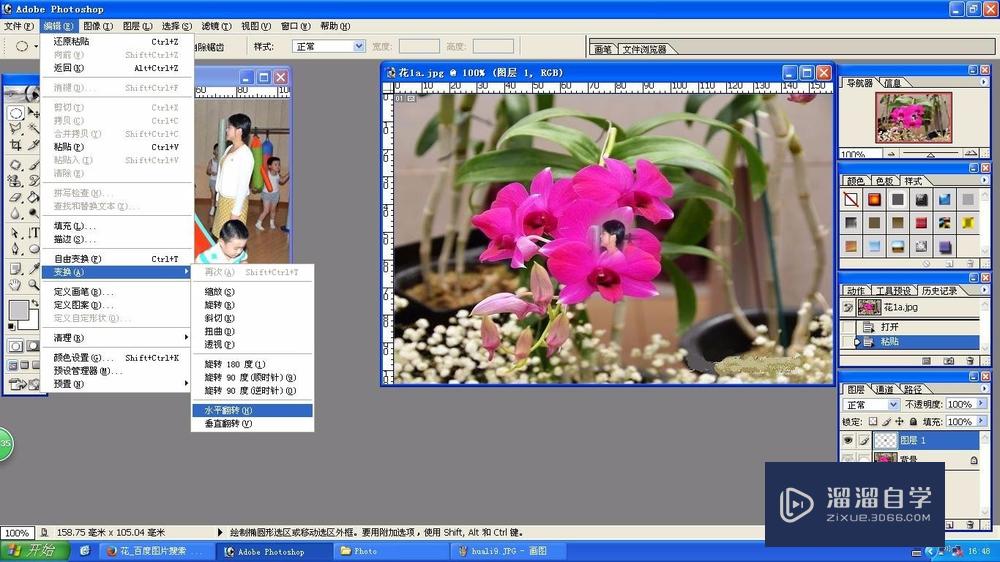Select the Crop tool in toolbox
Image resolution: width=1000 pixels, height=562 pixels.
pyautogui.click(x=16, y=145)
